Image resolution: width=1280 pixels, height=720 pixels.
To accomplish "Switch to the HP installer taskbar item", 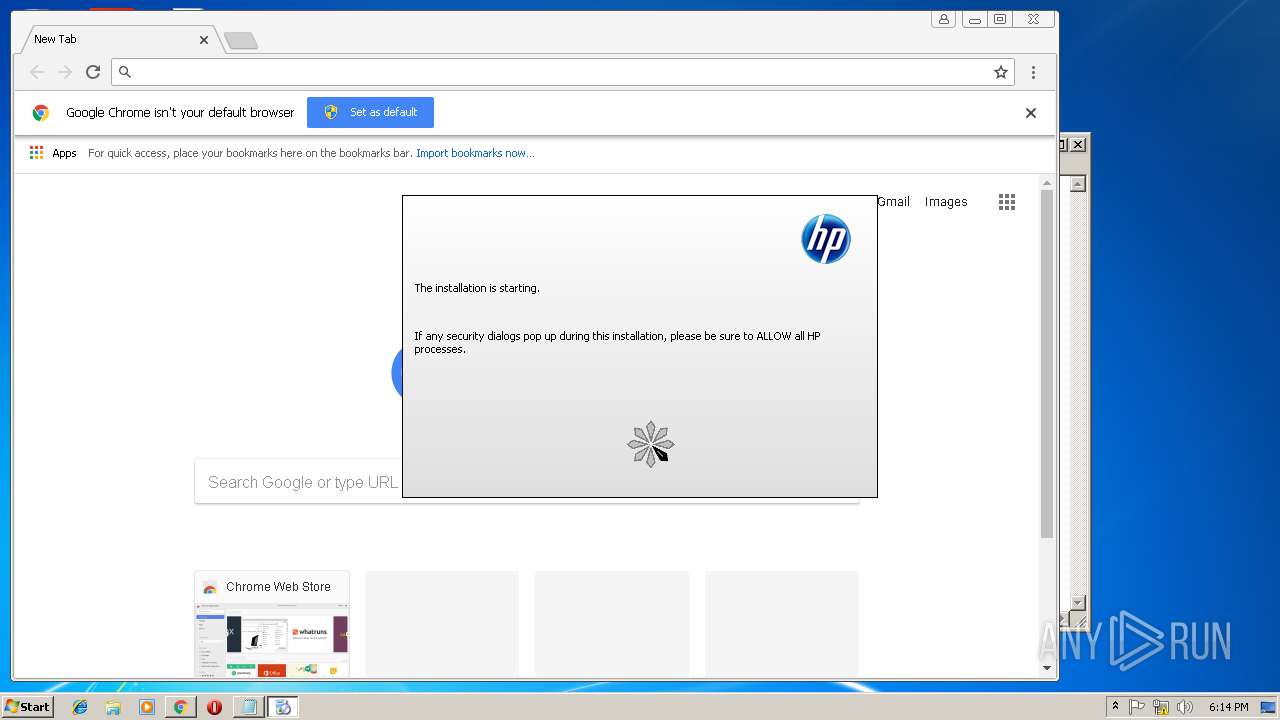I will tap(283, 707).
